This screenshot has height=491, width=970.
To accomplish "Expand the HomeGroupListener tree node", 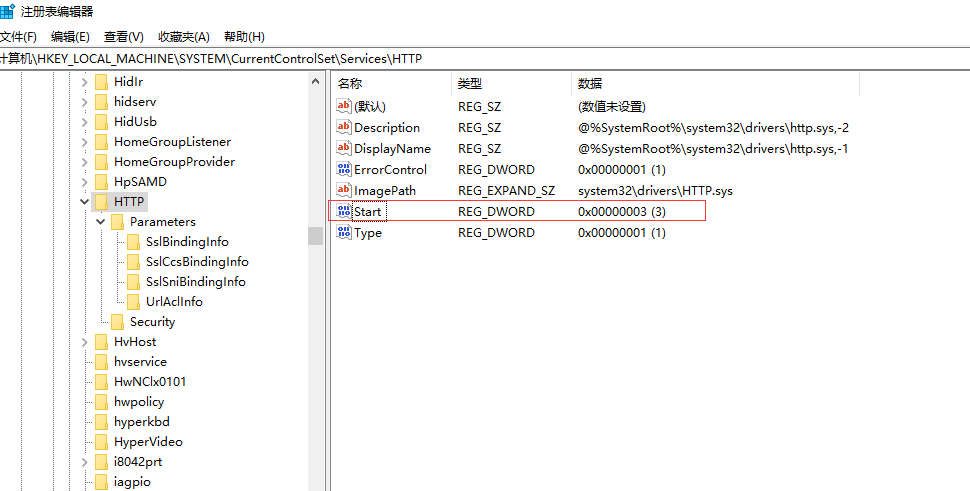I will click(x=85, y=142).
